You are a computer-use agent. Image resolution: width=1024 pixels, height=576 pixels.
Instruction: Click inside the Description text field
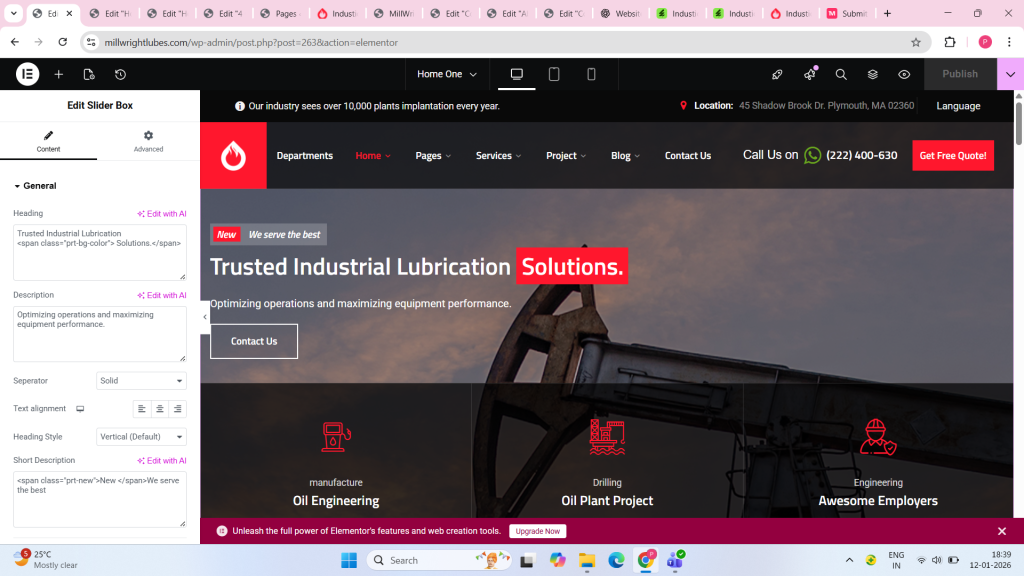[98, 333]
